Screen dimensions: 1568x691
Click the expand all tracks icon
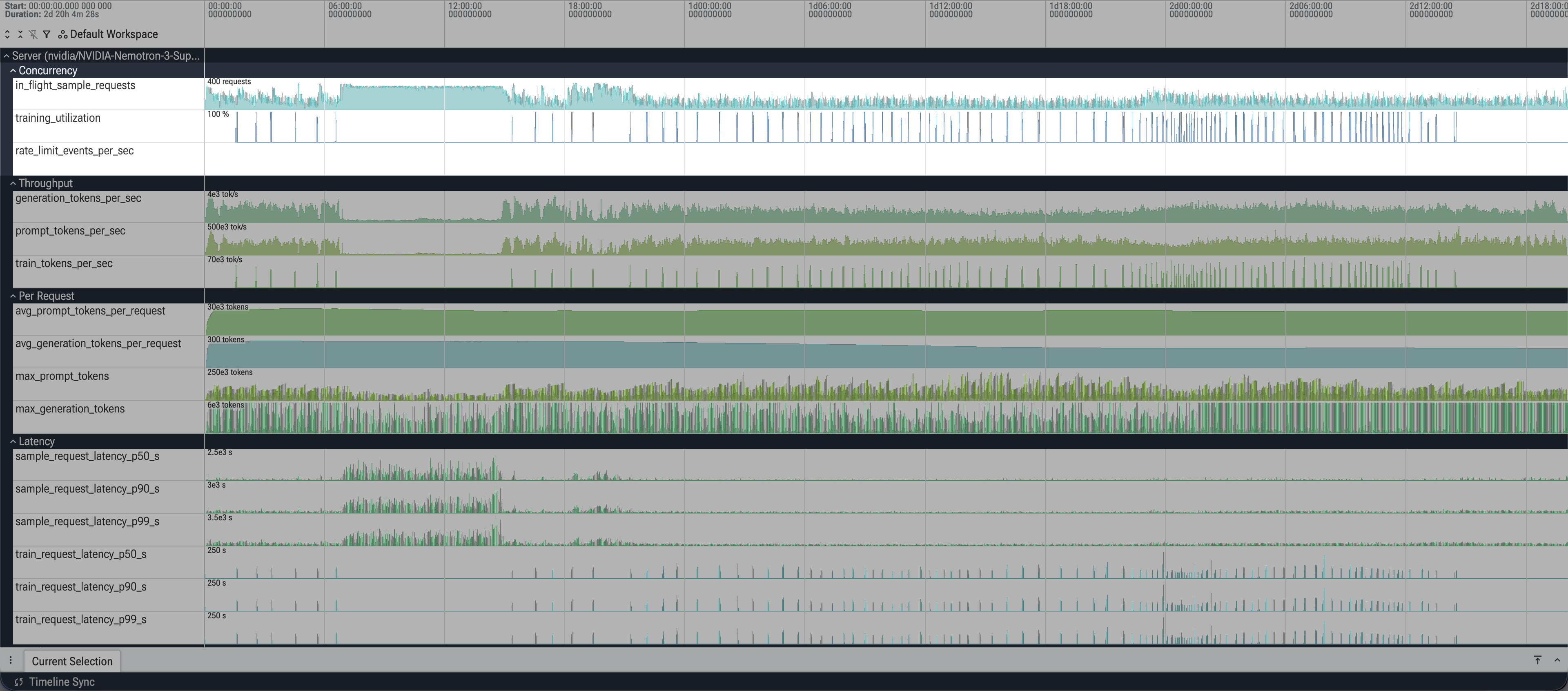pos(7,34)
